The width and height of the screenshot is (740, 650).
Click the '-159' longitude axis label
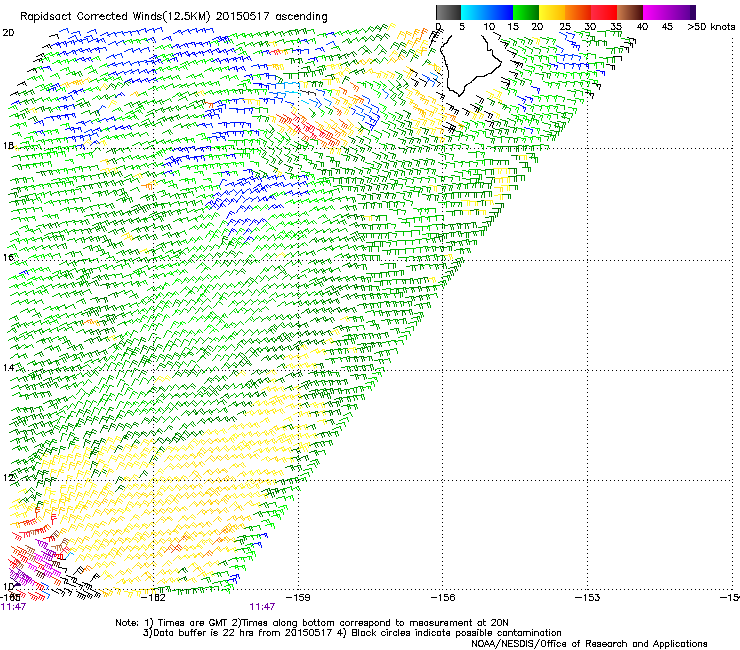coord(299,598)
